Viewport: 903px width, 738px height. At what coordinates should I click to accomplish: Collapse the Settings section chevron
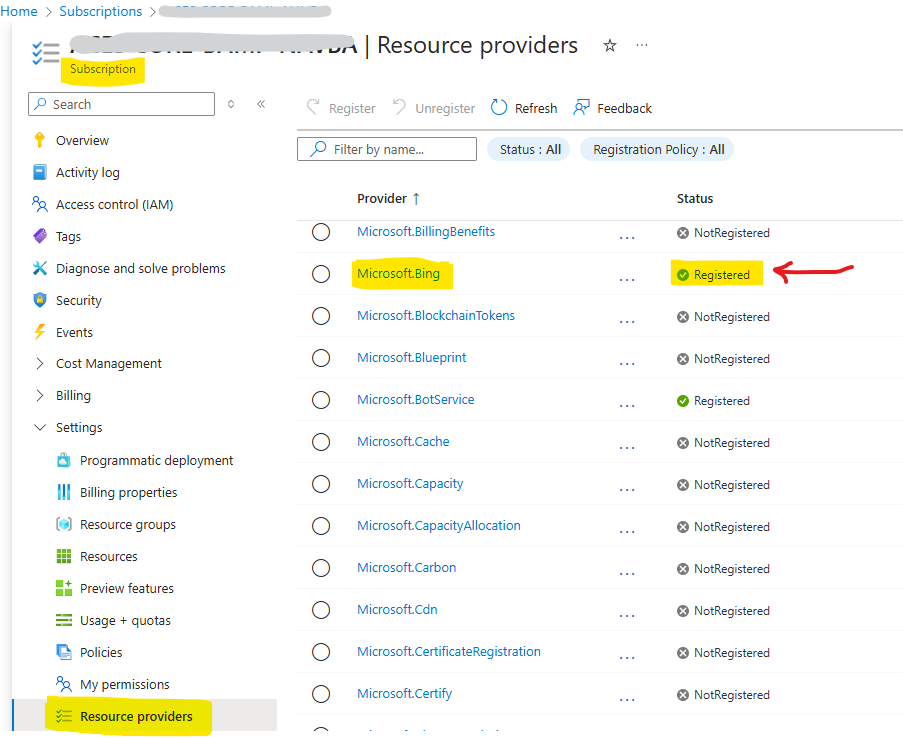click(x=40, y=427)
